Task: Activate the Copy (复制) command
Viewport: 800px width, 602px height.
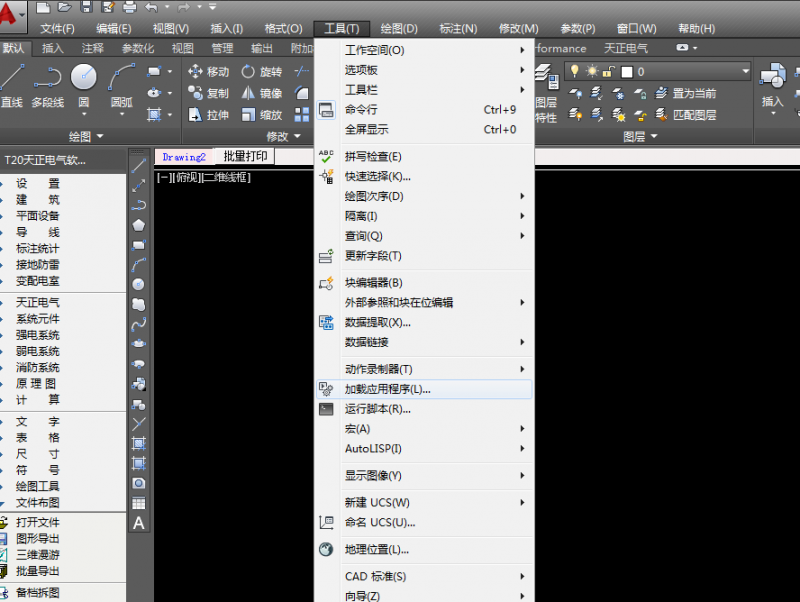Action: [x=208, y=93]
